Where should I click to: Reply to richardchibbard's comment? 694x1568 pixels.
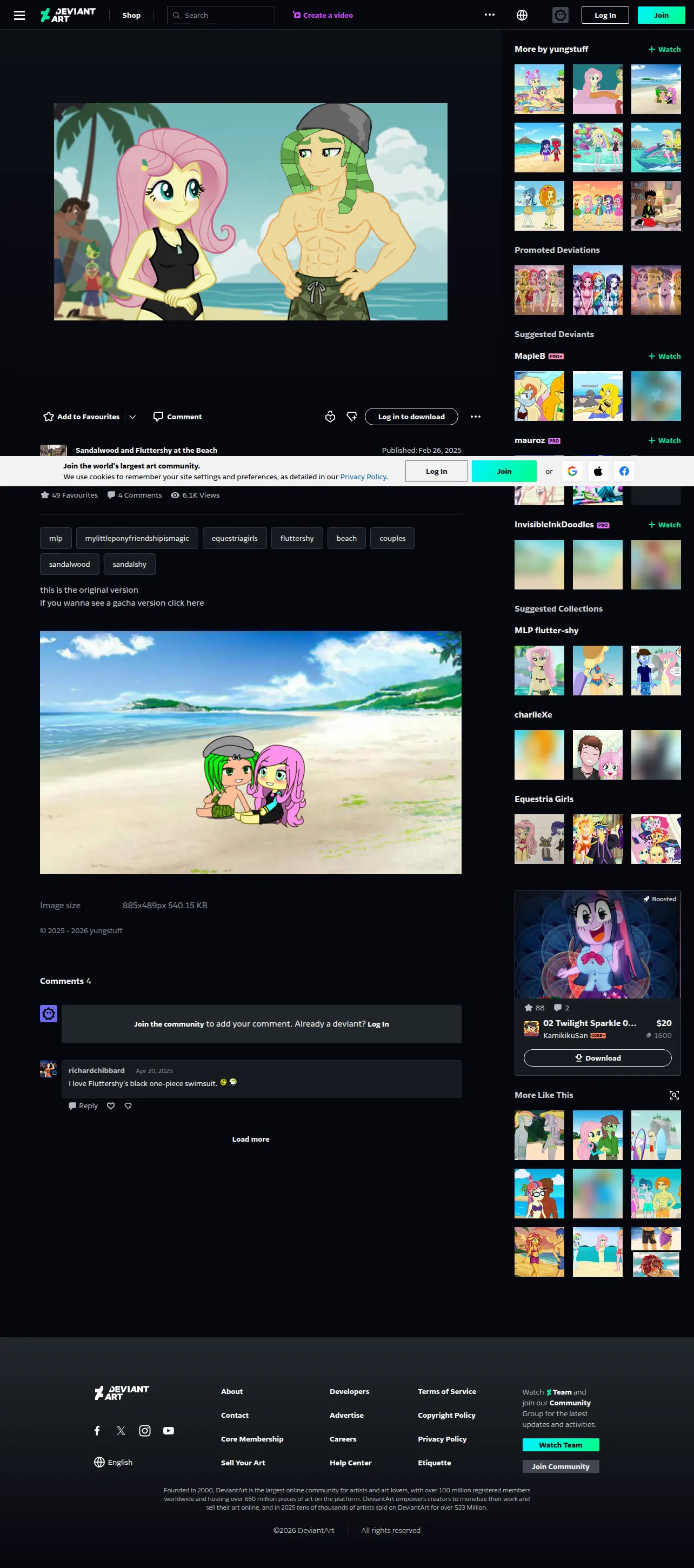pos(83,1105)
